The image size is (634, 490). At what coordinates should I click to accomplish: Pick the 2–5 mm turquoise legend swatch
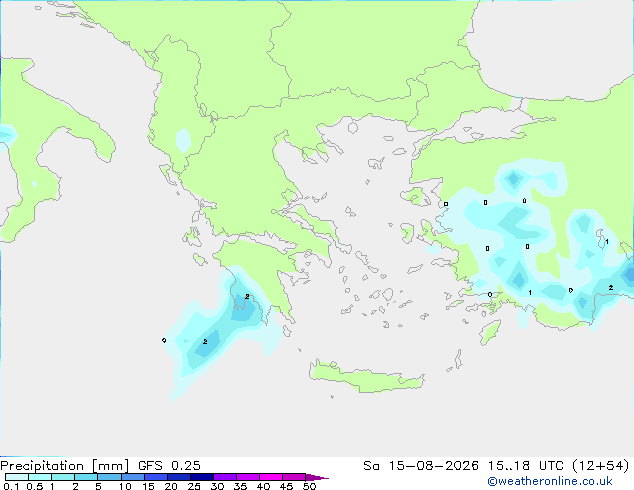point(86,477)
